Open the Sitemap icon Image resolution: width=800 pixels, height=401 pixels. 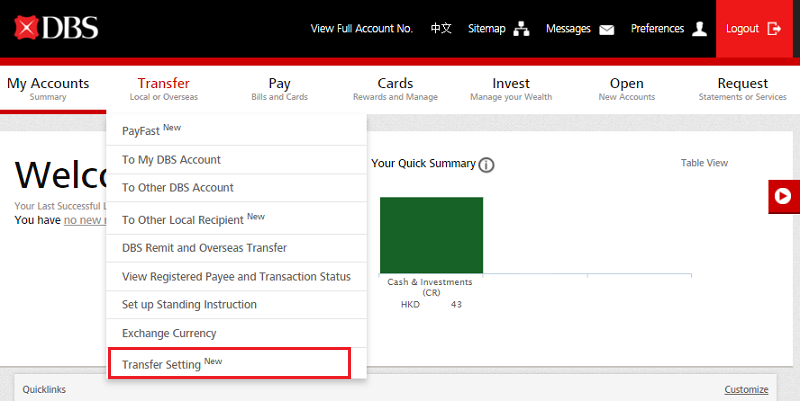tap(521, 29)
